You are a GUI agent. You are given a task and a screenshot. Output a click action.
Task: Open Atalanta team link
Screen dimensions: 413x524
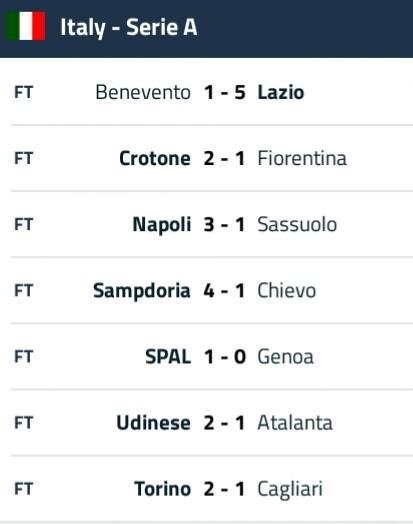295,423
